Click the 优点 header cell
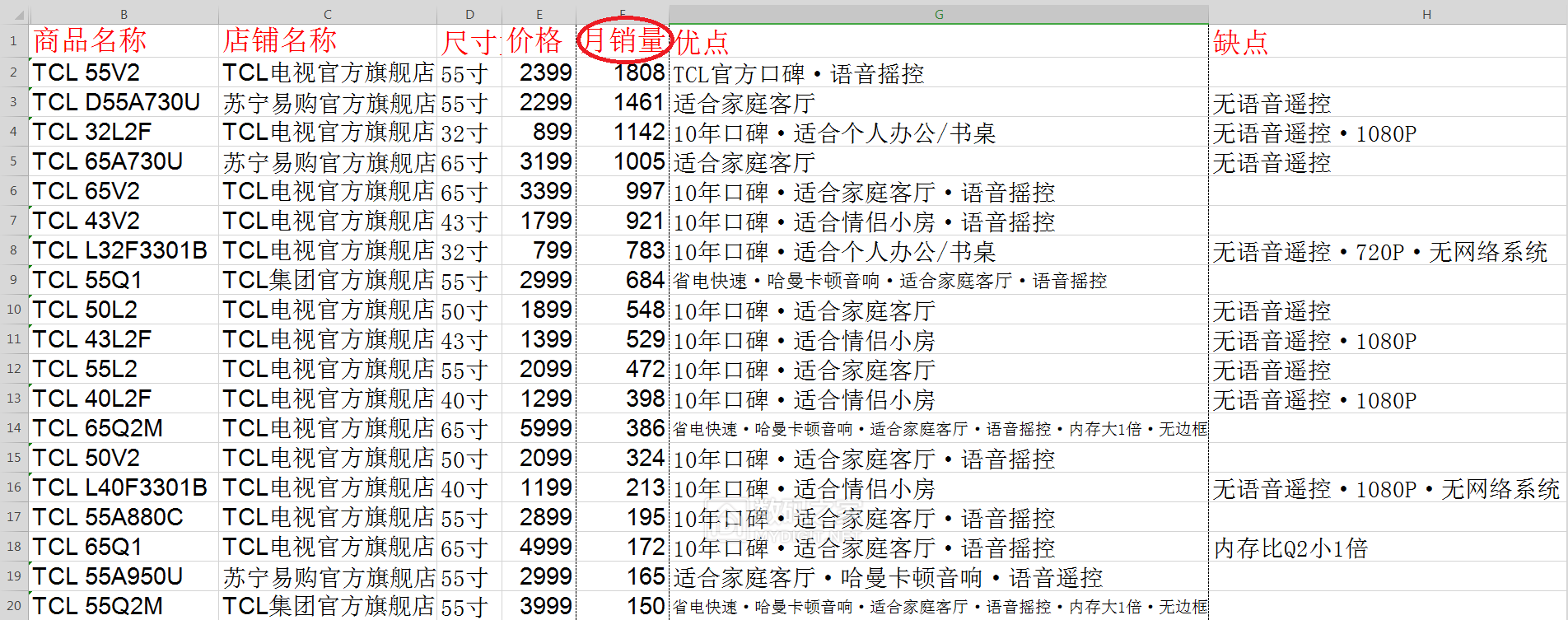The width and height of the screenshot is (1568, 620). 939,40
